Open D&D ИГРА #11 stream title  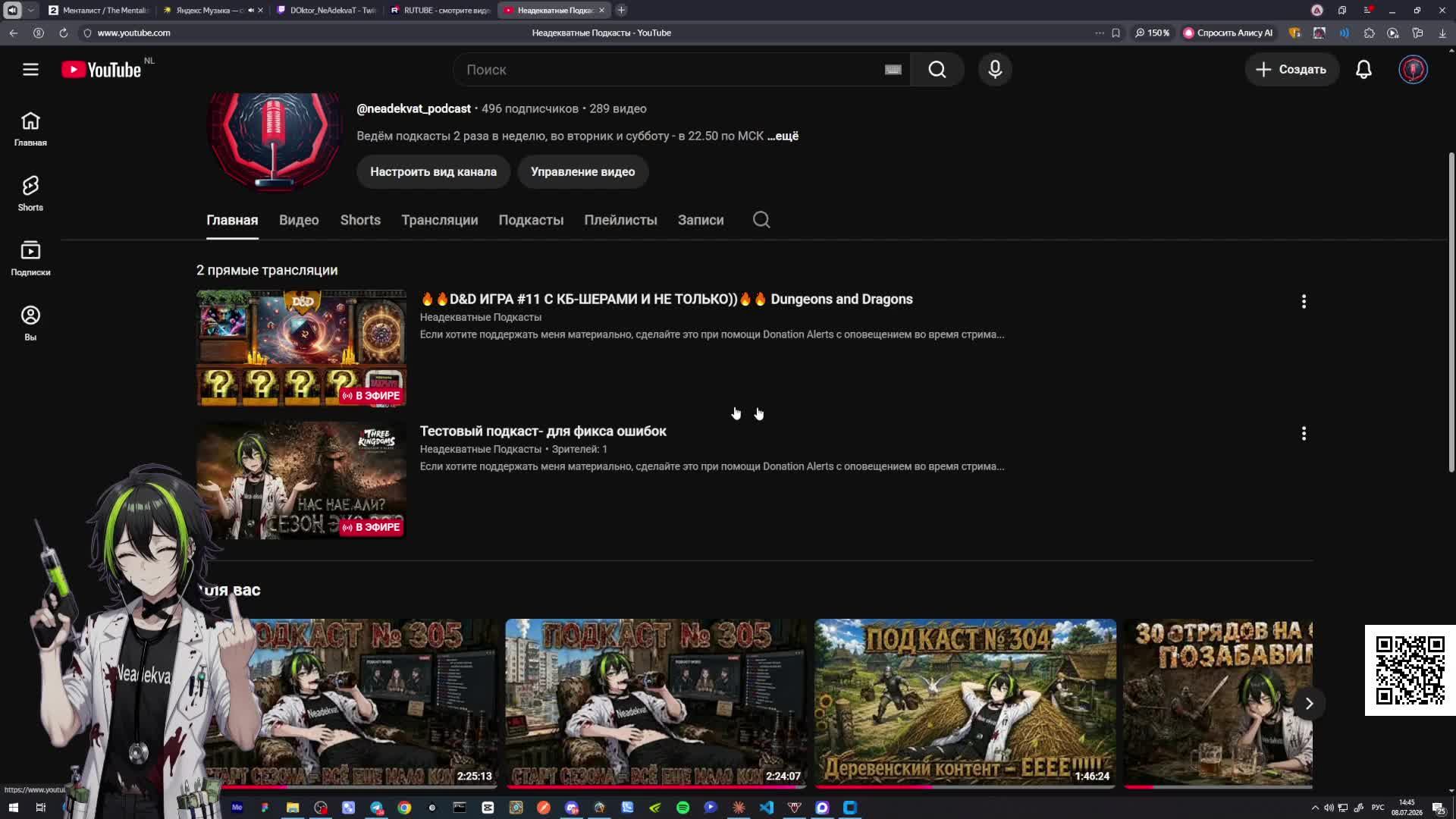coord(667,300)
